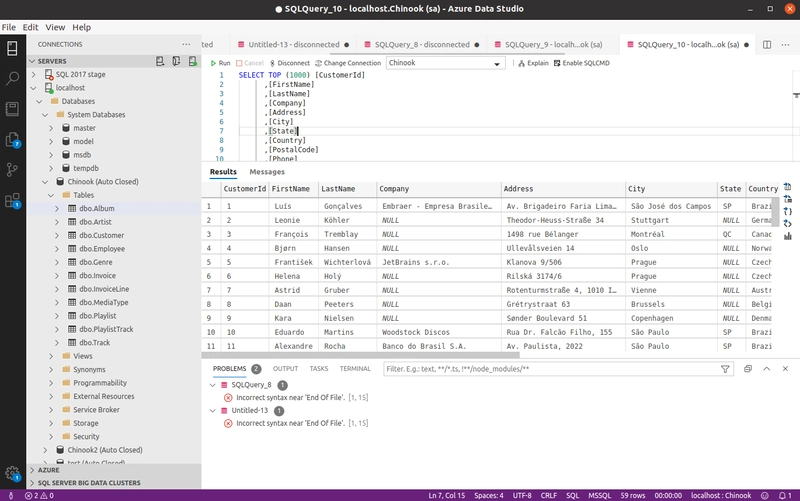The height and width of the screenshot is (501, 800).
Task: Open the File menu
Action: 9,27
